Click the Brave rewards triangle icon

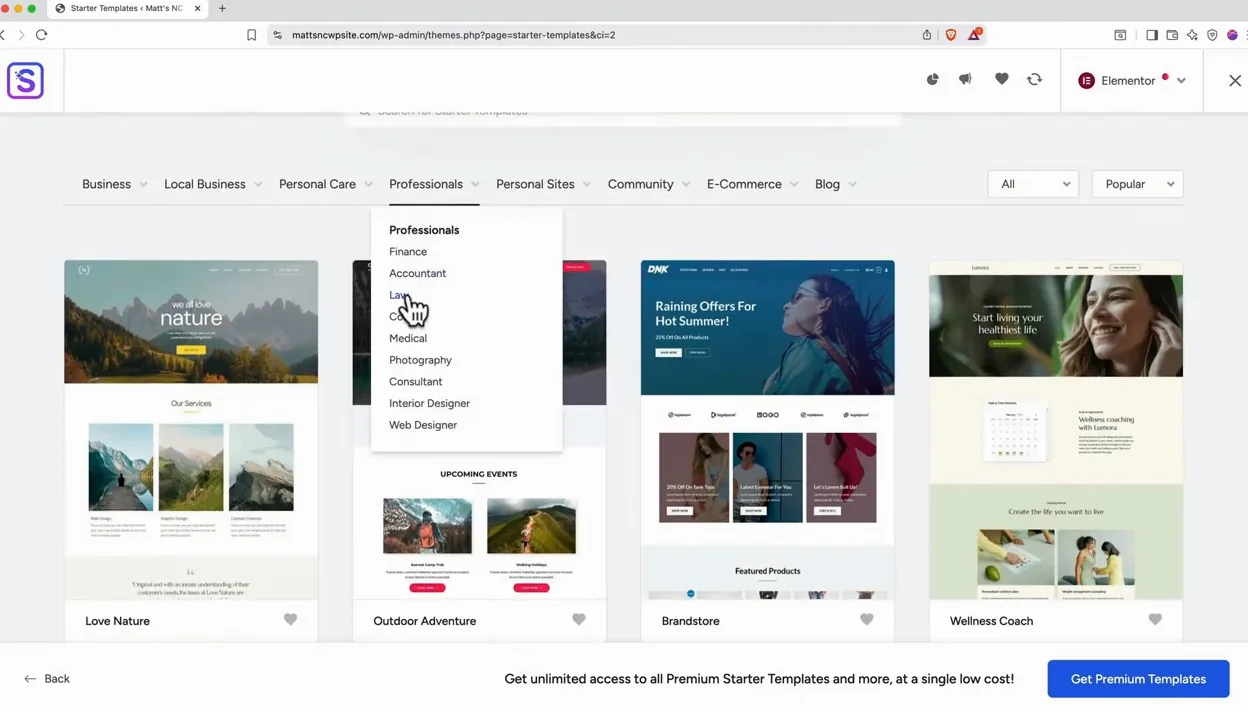(974, 35)
